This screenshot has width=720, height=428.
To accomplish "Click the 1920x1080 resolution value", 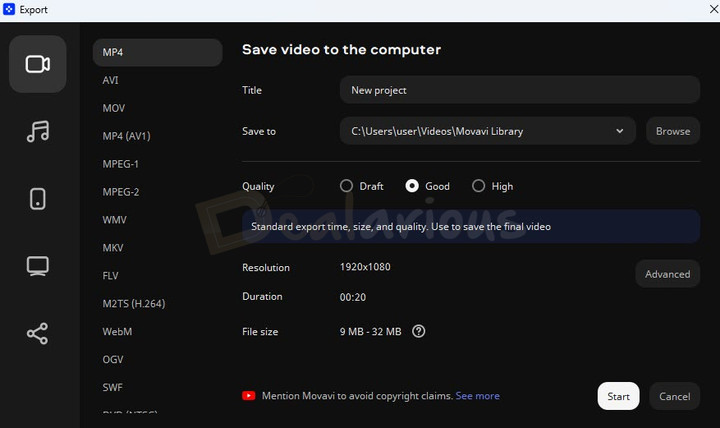I will pyautogui.click(x=365, y=267).
